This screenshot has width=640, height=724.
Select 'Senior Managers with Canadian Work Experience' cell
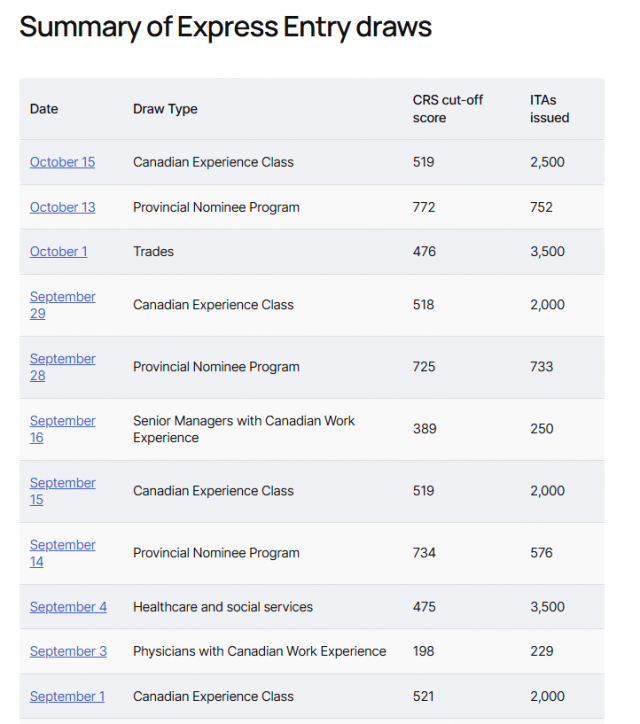click(244, 429)
